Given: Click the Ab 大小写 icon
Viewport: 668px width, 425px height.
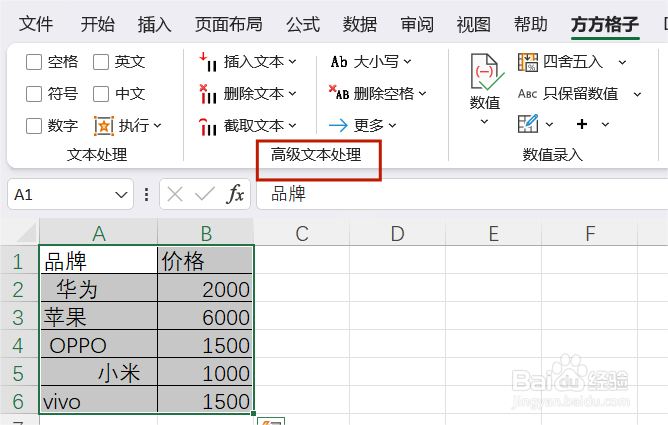Looking at the screenshot, I should (339, 62).
